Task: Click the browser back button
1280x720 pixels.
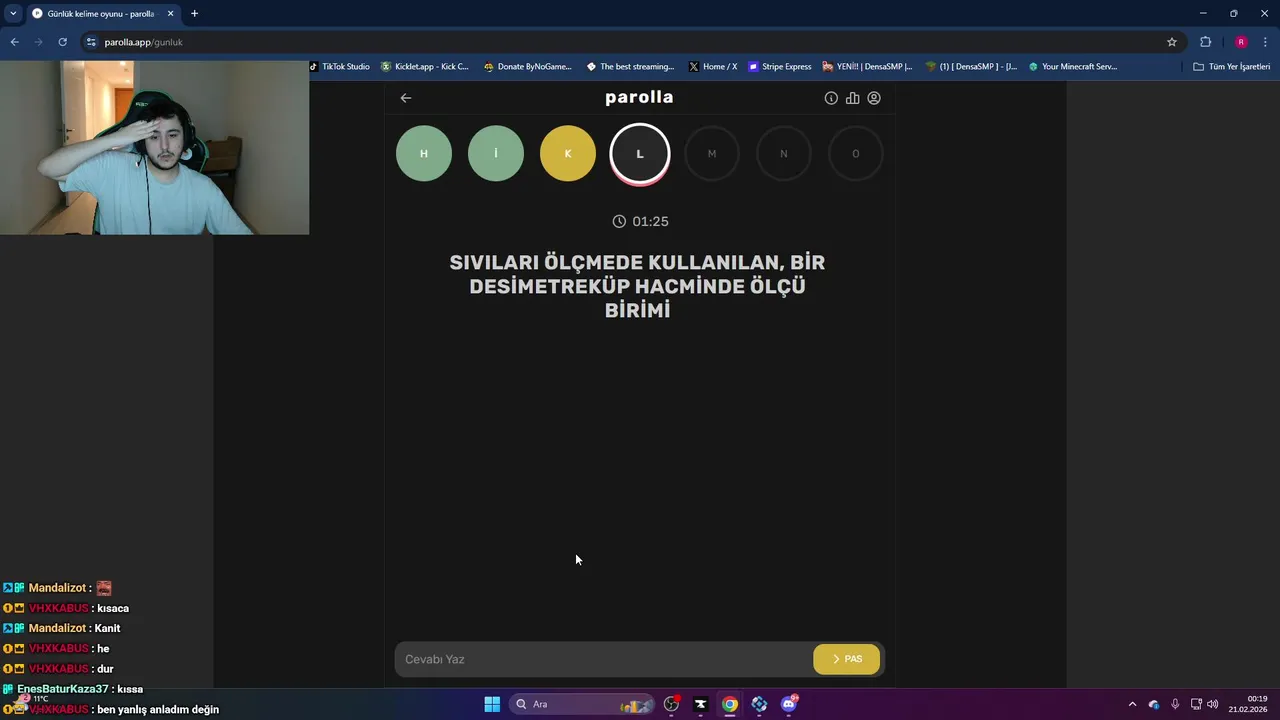Action: [14, 42]
